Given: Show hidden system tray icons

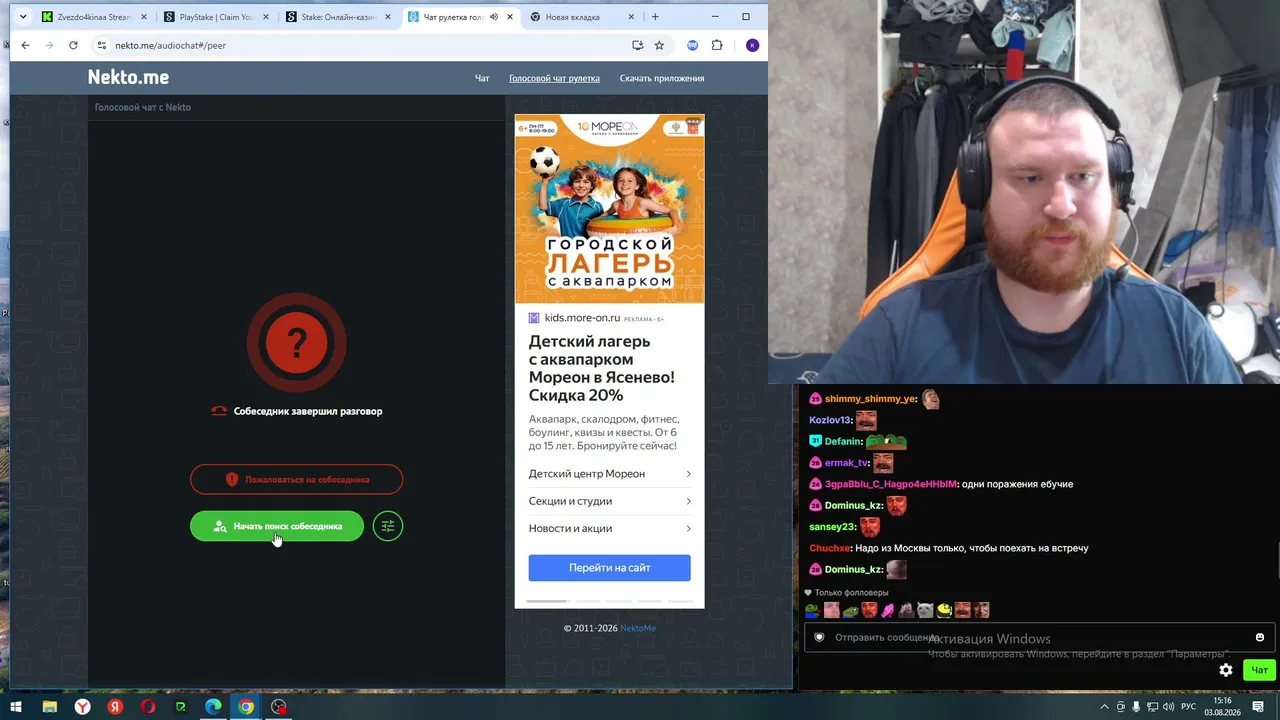Looking at the screenshot, I should click(1104, 707).
